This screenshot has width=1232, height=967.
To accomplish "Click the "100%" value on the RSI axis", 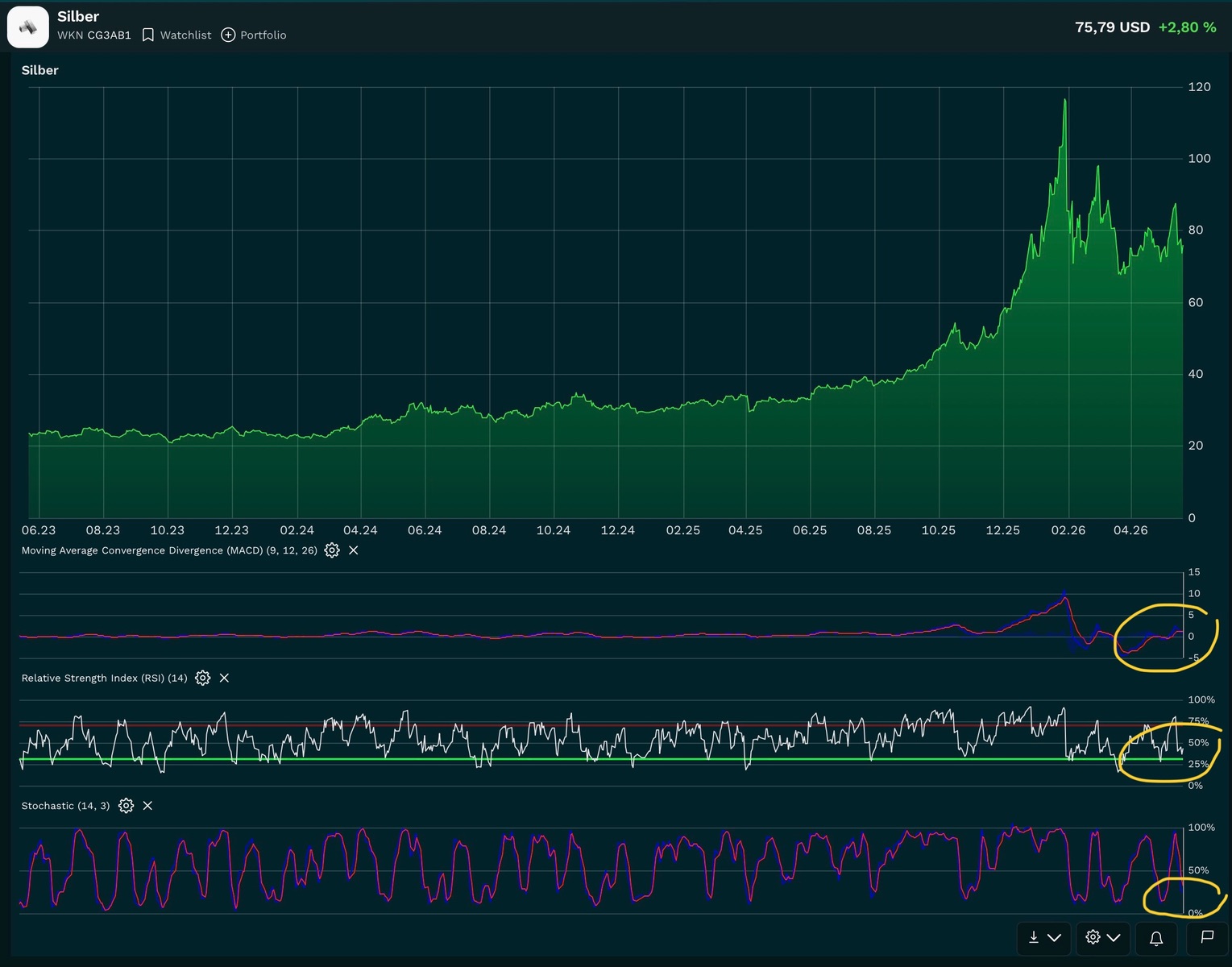I will pyautogui.click(x=1201, y=699).
